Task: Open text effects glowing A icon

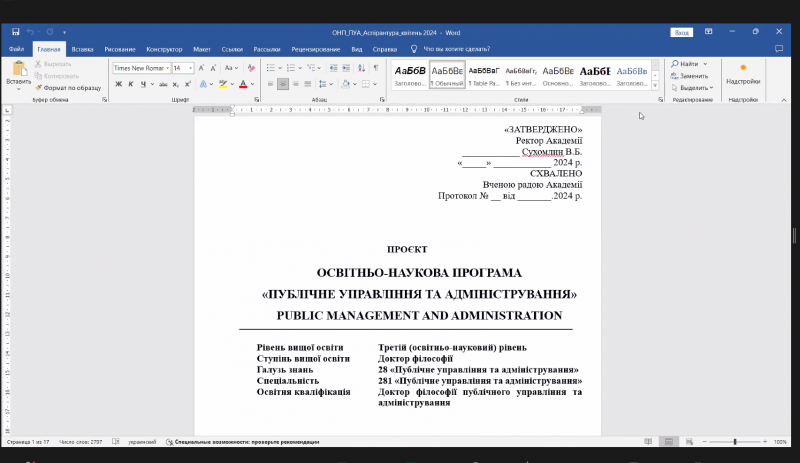Action: pyautogui.click(x=204, y=84)
